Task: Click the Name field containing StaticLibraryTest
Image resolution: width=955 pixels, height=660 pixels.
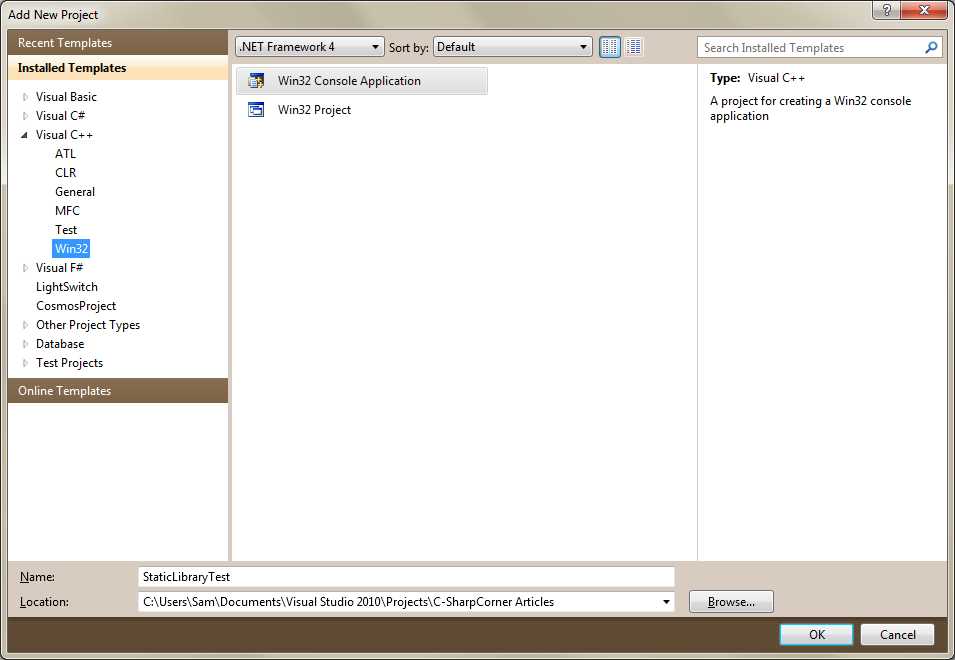Action: (406, 577)
